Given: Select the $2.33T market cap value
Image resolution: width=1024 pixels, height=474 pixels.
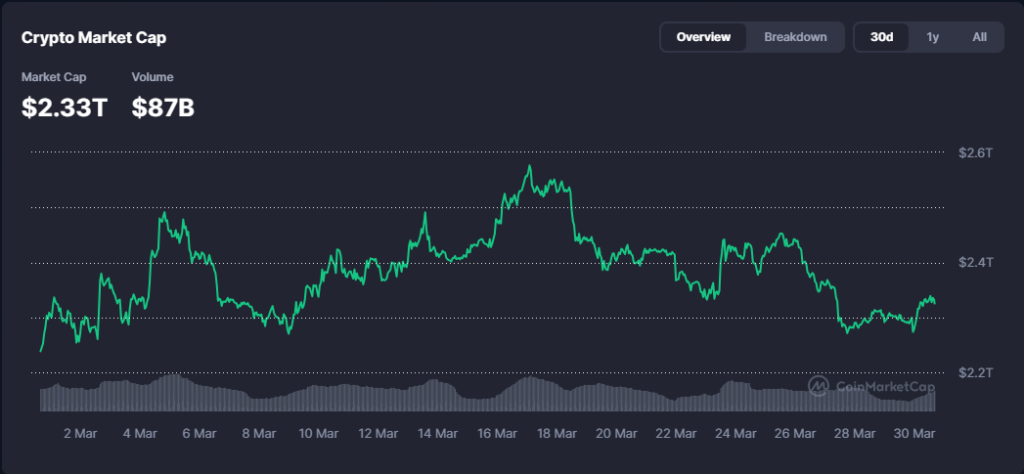Looking at the screenshot, I should (64, 107).
